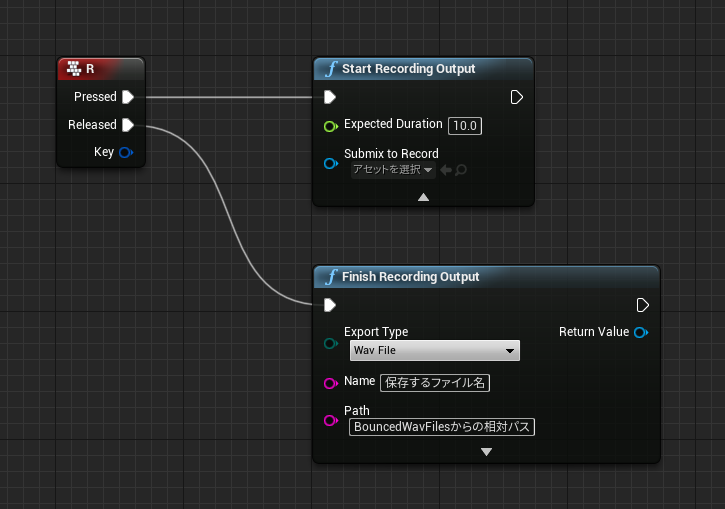Click the Export Type enum pin
Screen dimensions: 725x509
(x=331, y=343)
